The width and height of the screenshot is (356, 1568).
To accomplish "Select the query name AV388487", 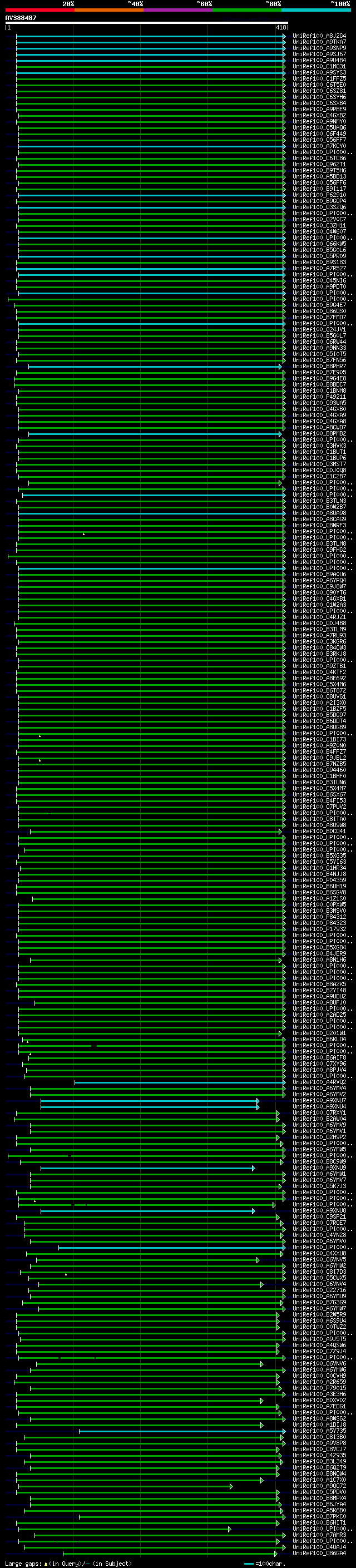I will click(x=21, y=18).
